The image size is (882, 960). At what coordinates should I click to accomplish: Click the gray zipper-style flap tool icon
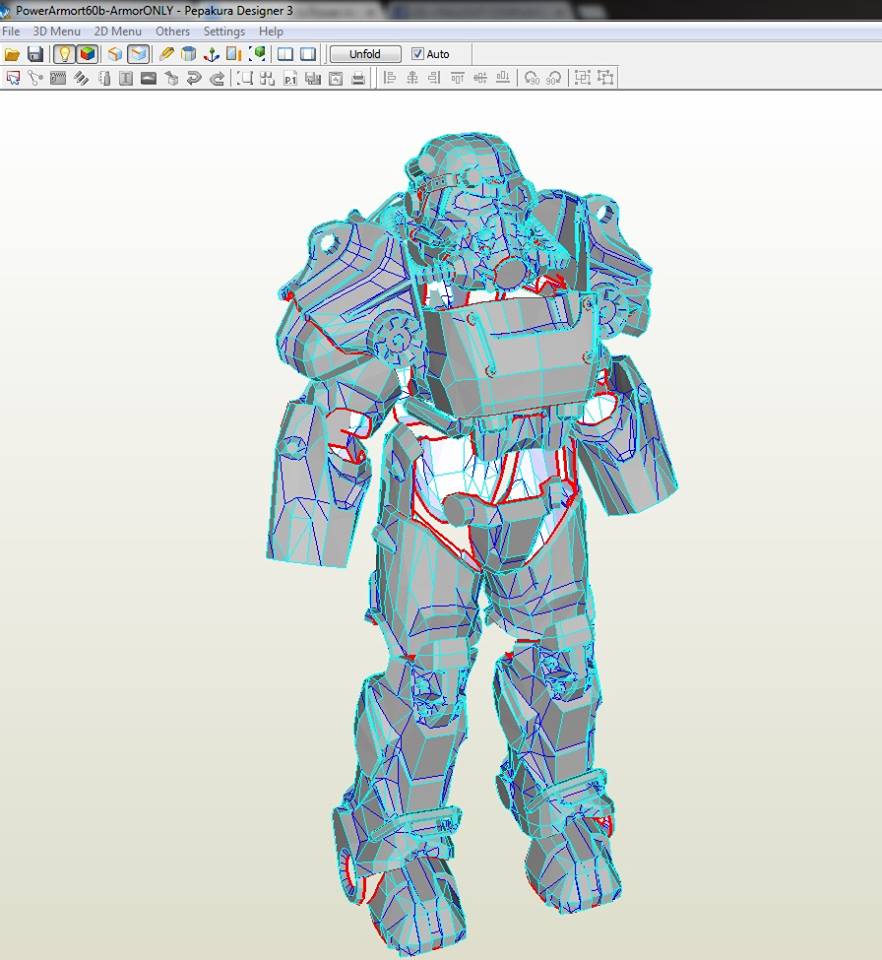point(58,78)
